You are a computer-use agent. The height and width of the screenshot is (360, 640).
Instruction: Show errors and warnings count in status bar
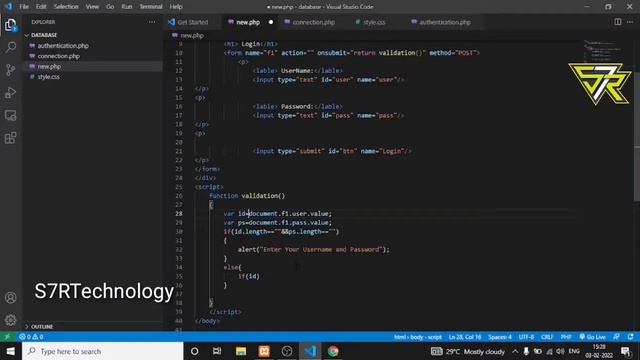pyautogui.click(x=31, y=337)
